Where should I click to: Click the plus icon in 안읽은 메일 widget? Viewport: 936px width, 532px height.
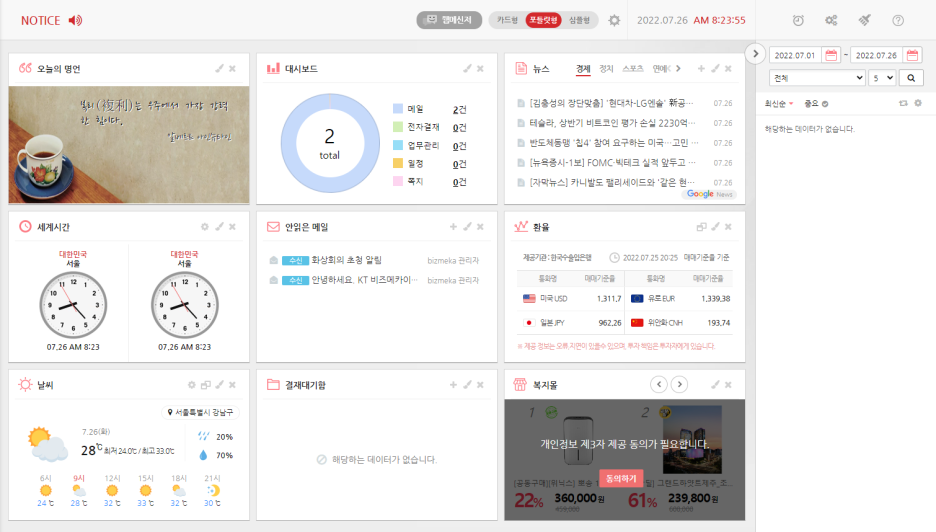[453, 227]
